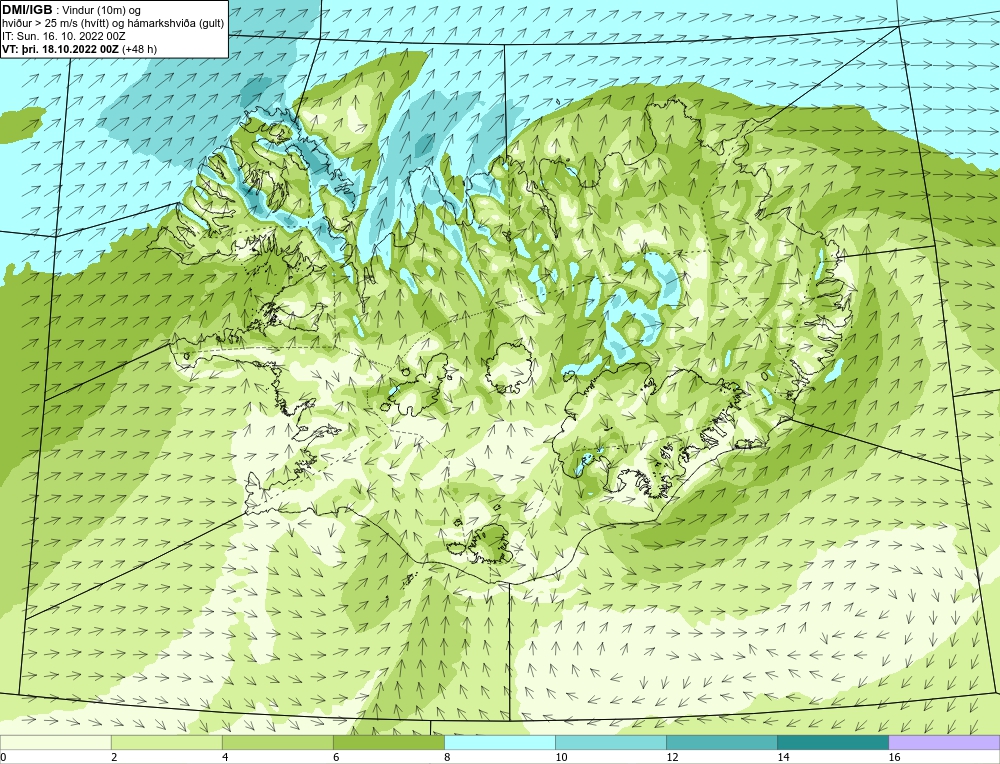Click the '12' label on the color scale
The image size is (1000, 764).
point(672,757)
